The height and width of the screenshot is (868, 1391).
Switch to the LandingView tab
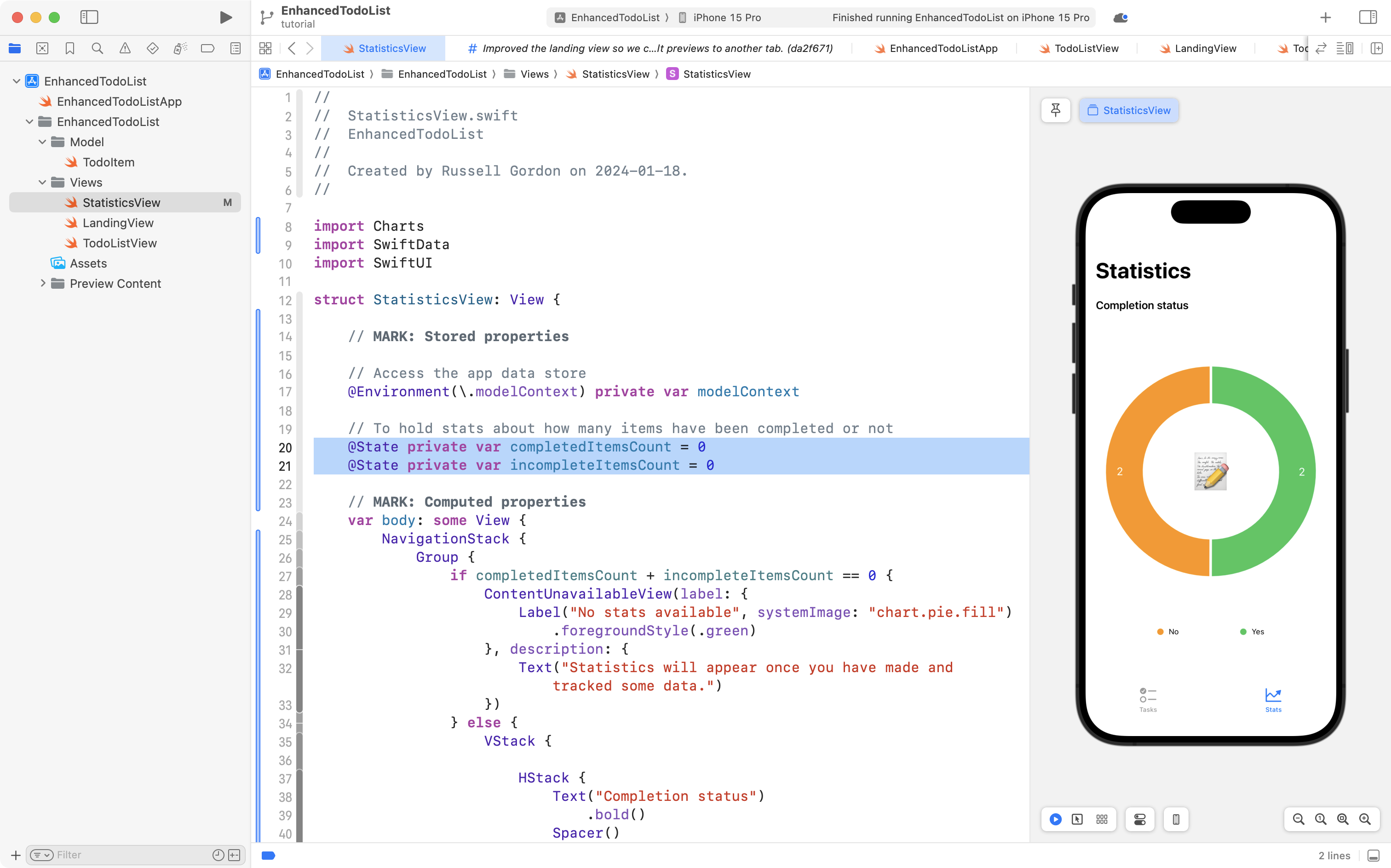click(1206, 48)
